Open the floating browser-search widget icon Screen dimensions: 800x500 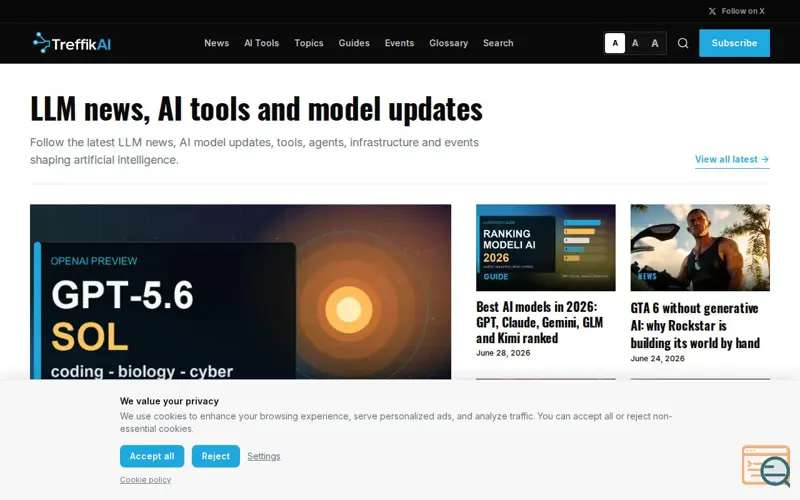click(766, 466)
